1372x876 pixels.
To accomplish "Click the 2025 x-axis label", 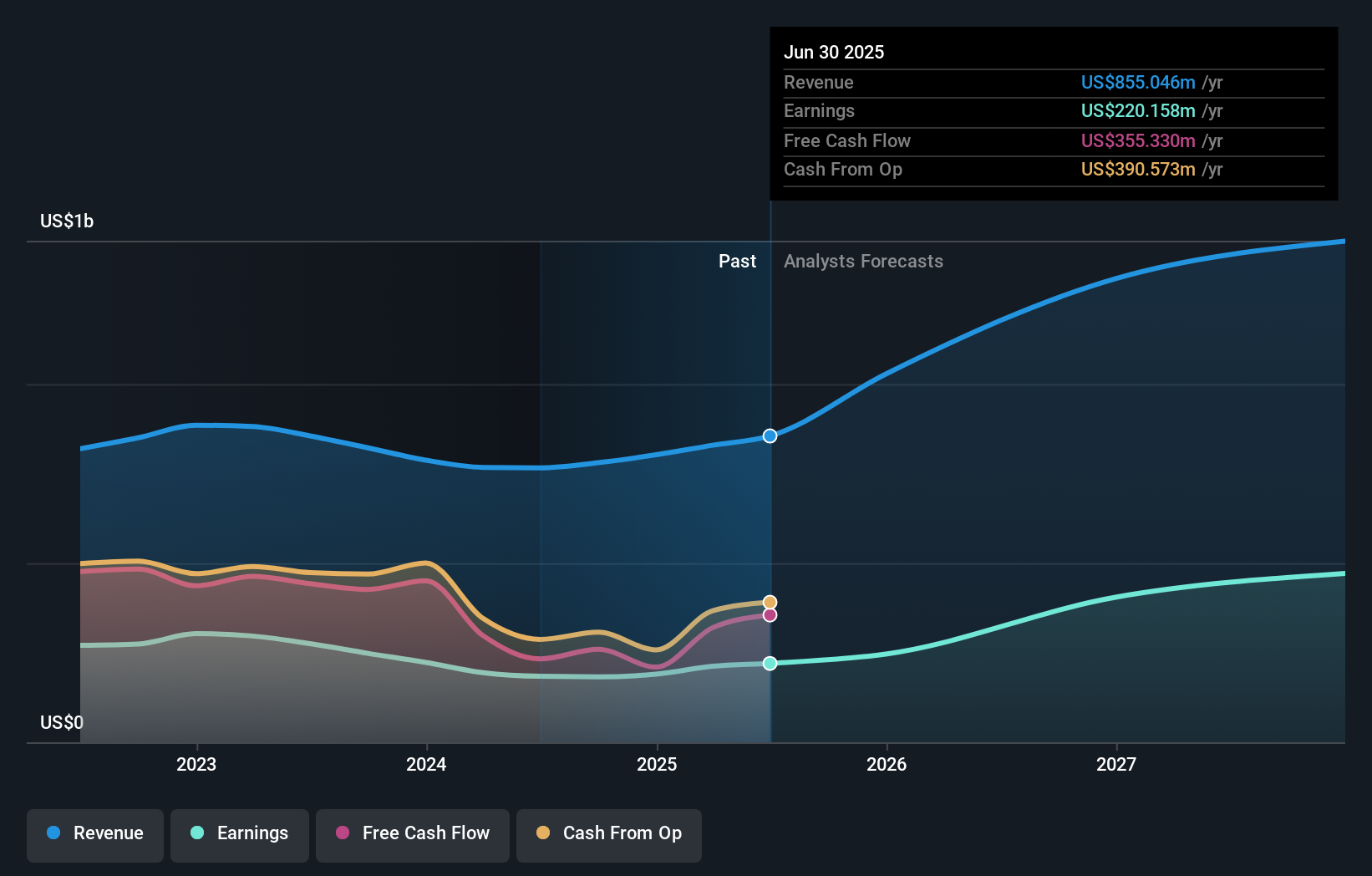I will tap(657, 764).
